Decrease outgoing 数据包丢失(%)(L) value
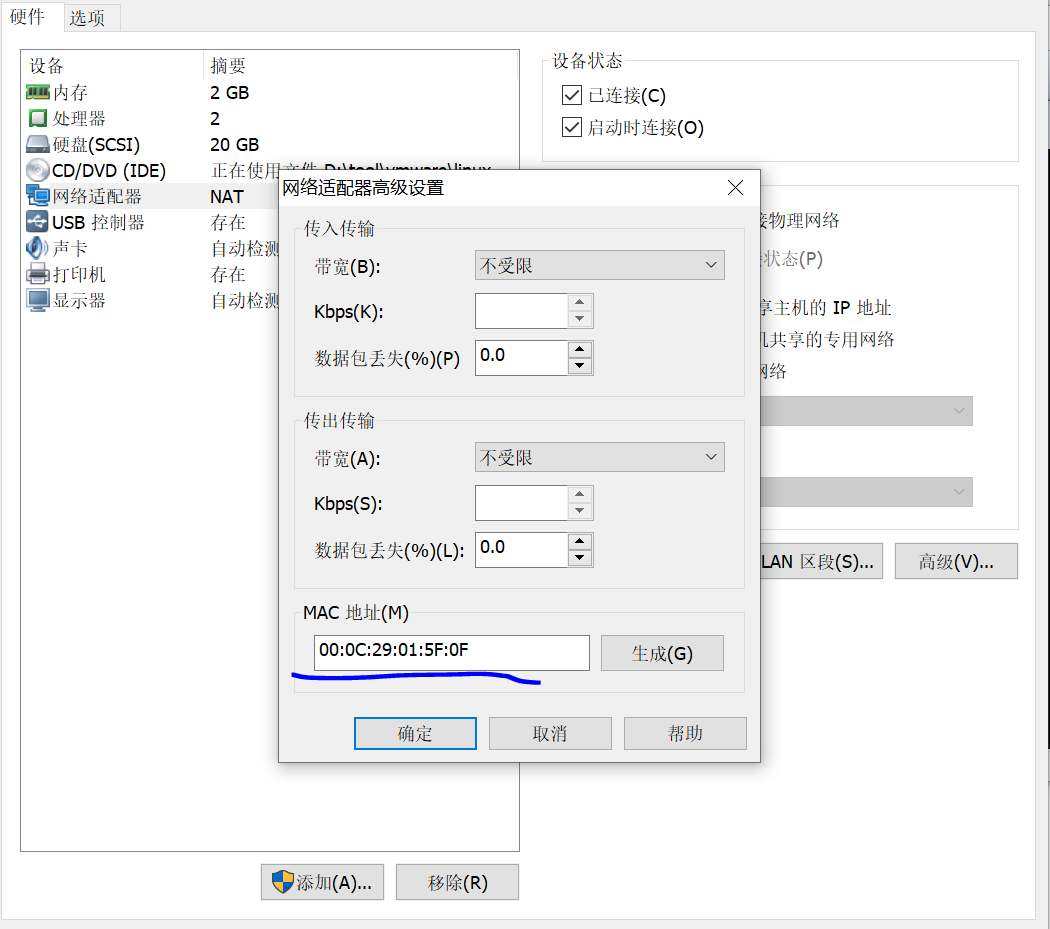 click(x=579, y=559)
